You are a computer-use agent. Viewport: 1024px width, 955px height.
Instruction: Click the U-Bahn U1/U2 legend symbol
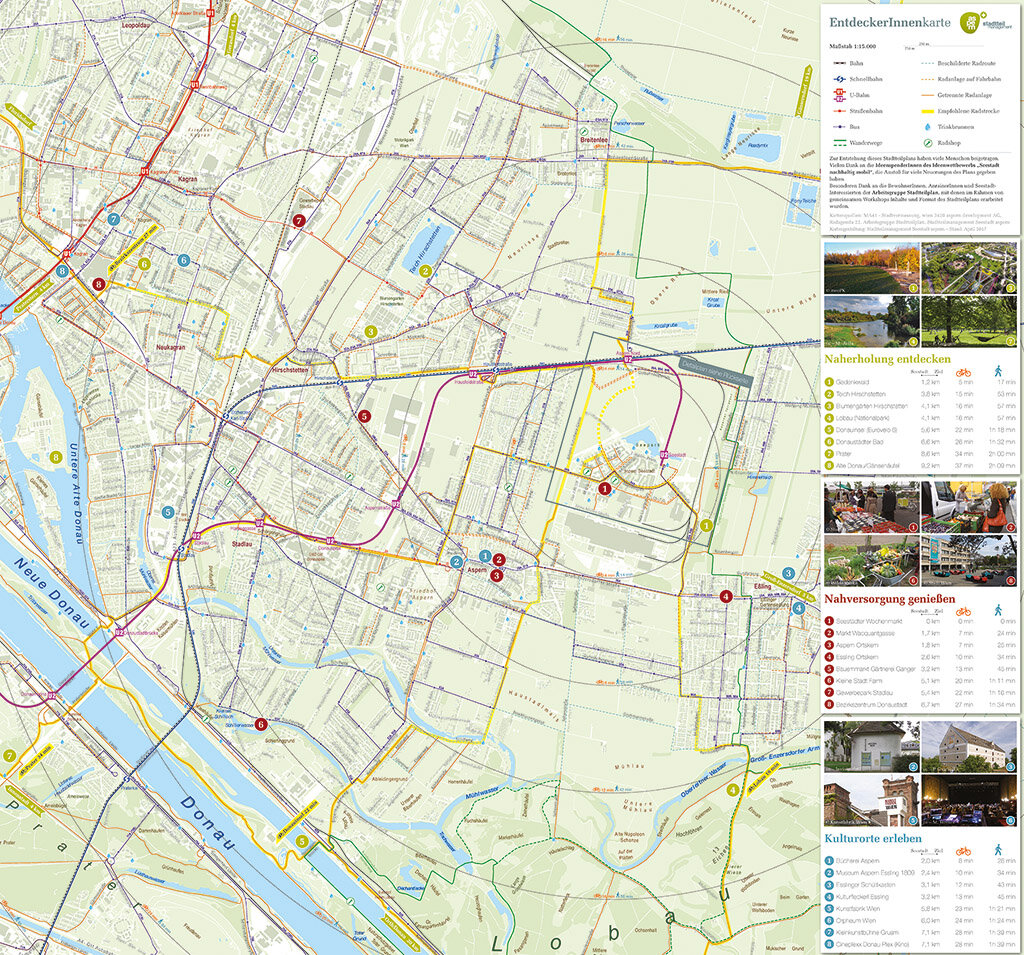tap(842, 95)
